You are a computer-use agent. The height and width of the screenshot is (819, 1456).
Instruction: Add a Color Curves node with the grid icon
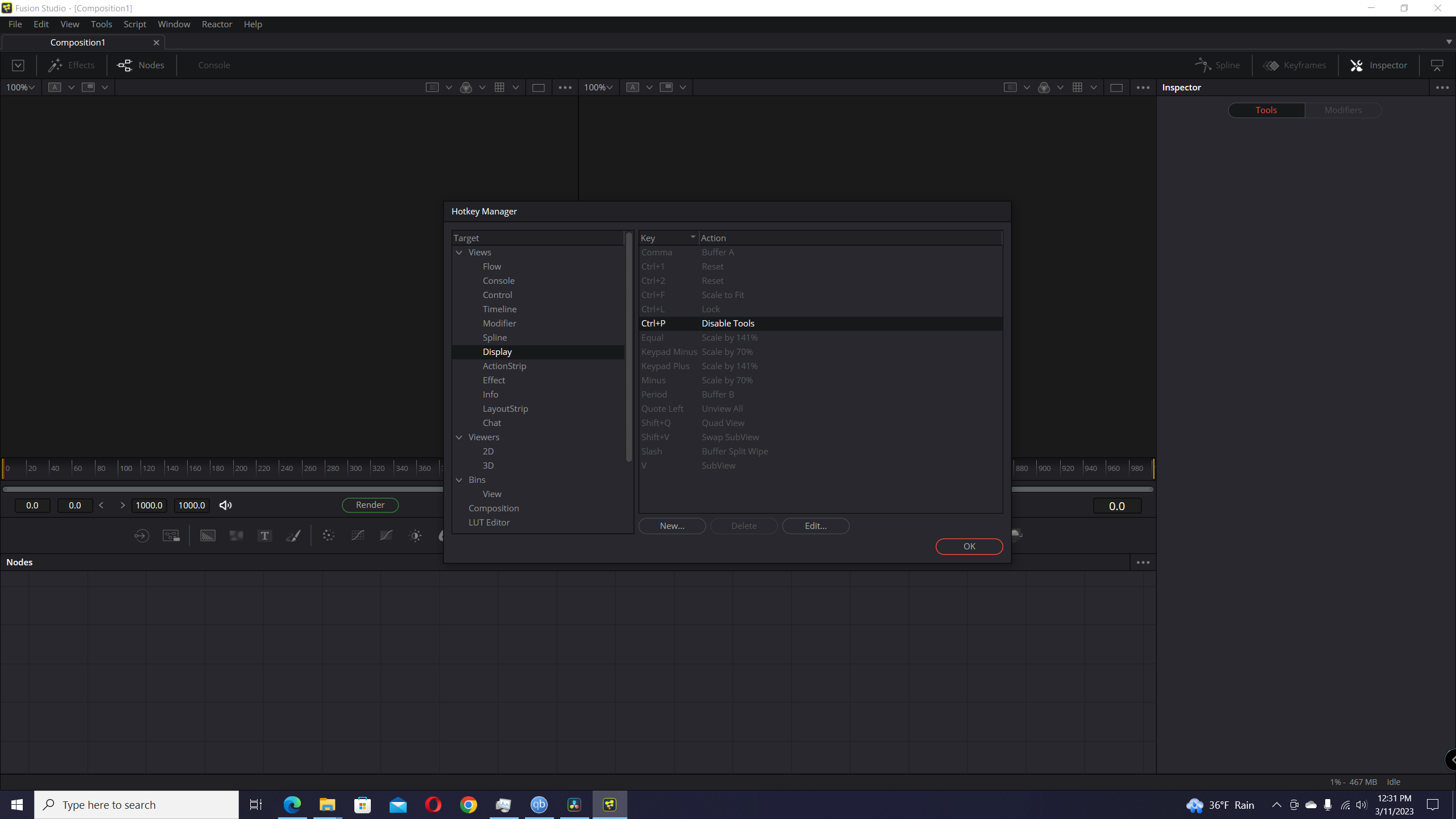358,535
